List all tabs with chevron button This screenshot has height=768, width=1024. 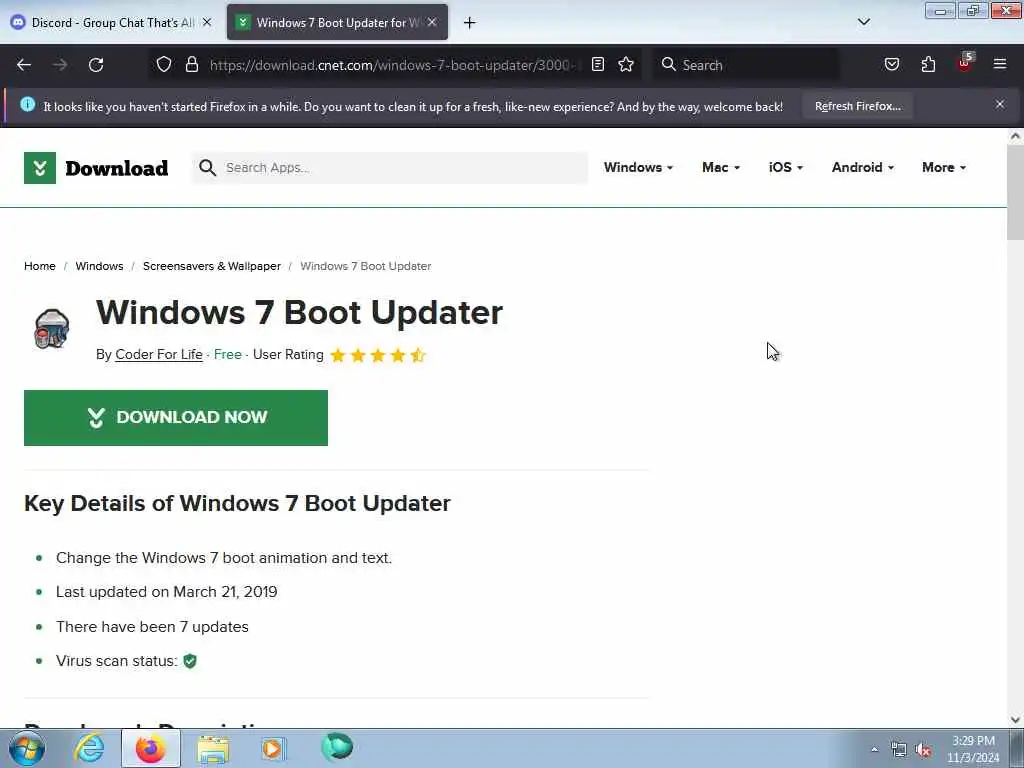tap(864, 22)
